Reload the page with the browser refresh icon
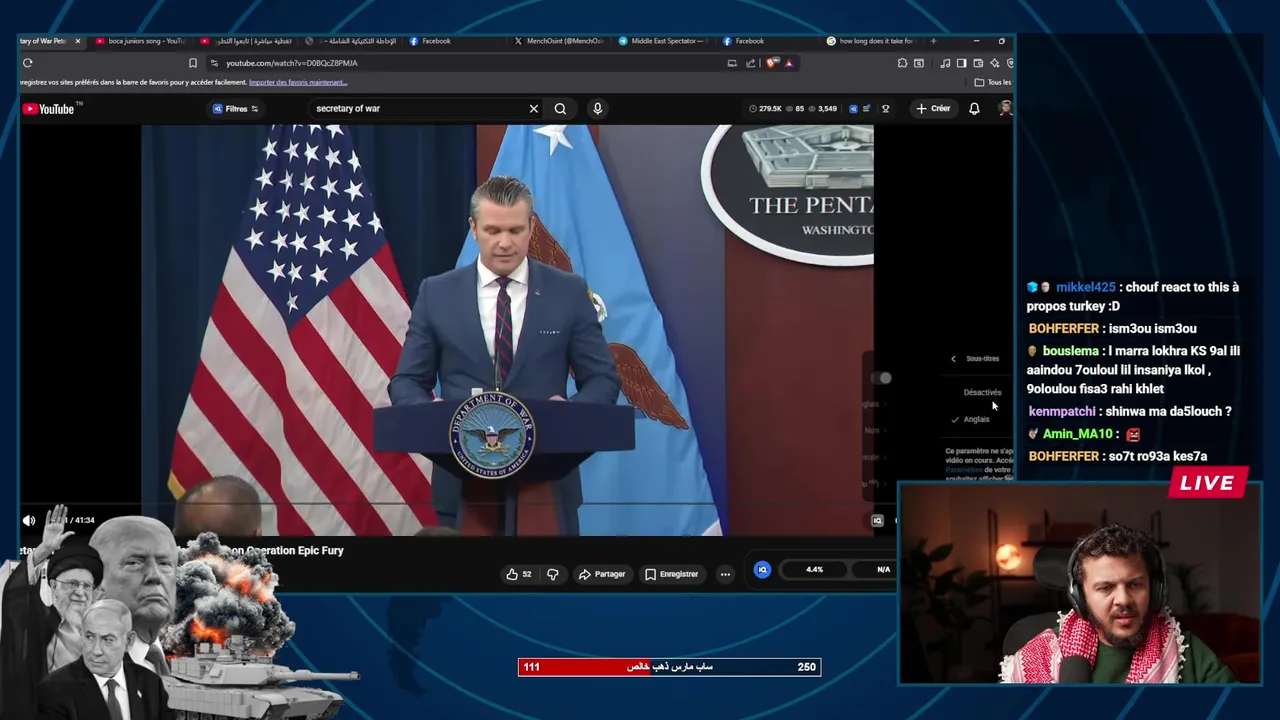The image size is (1280, 720). [x=28, y=63]
